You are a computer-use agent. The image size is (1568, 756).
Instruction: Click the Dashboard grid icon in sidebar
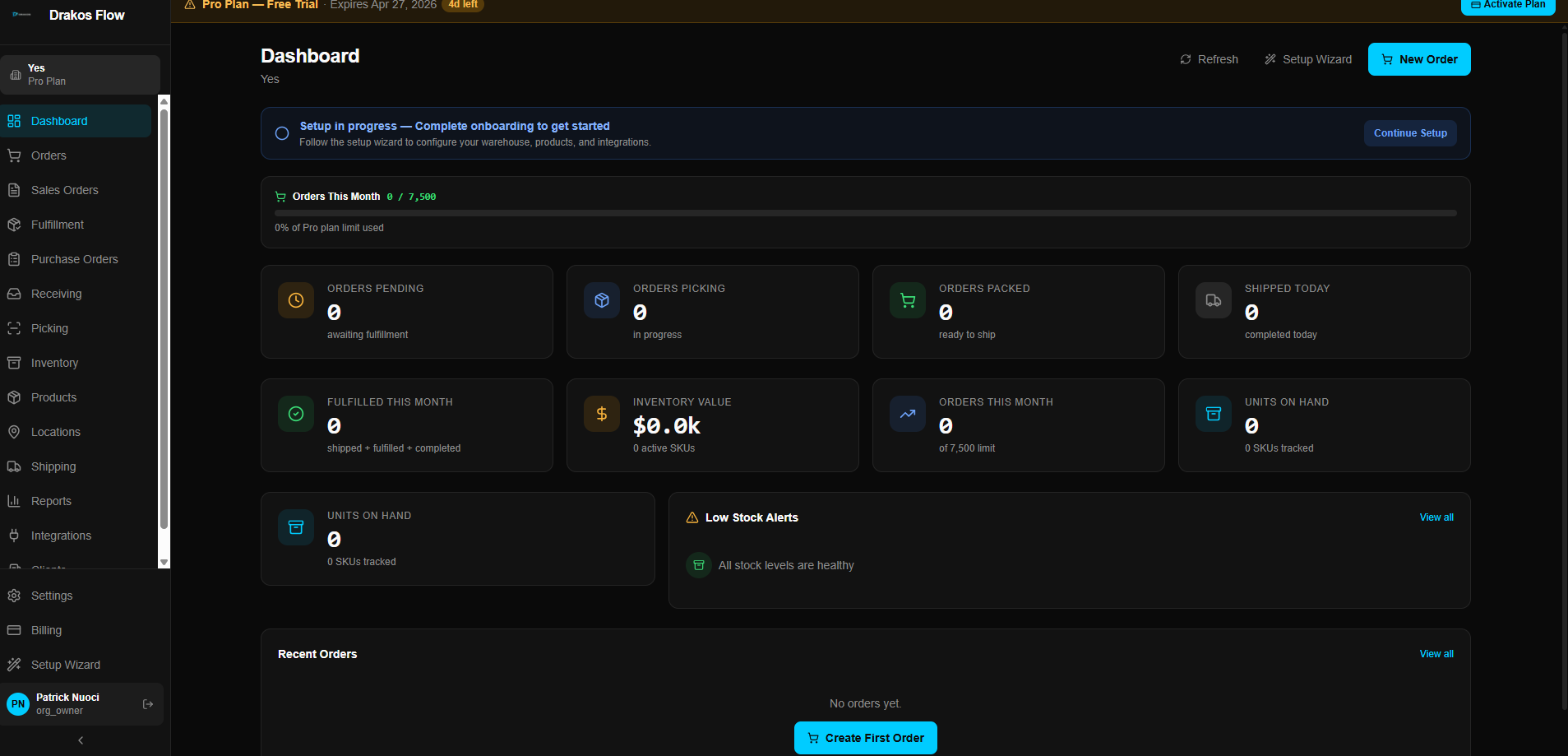[14, 121]
